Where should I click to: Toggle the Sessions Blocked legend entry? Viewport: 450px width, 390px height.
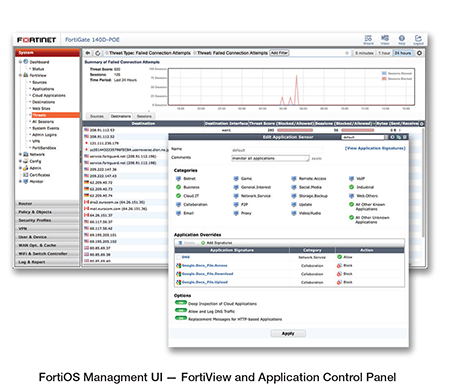coord(397,79)
